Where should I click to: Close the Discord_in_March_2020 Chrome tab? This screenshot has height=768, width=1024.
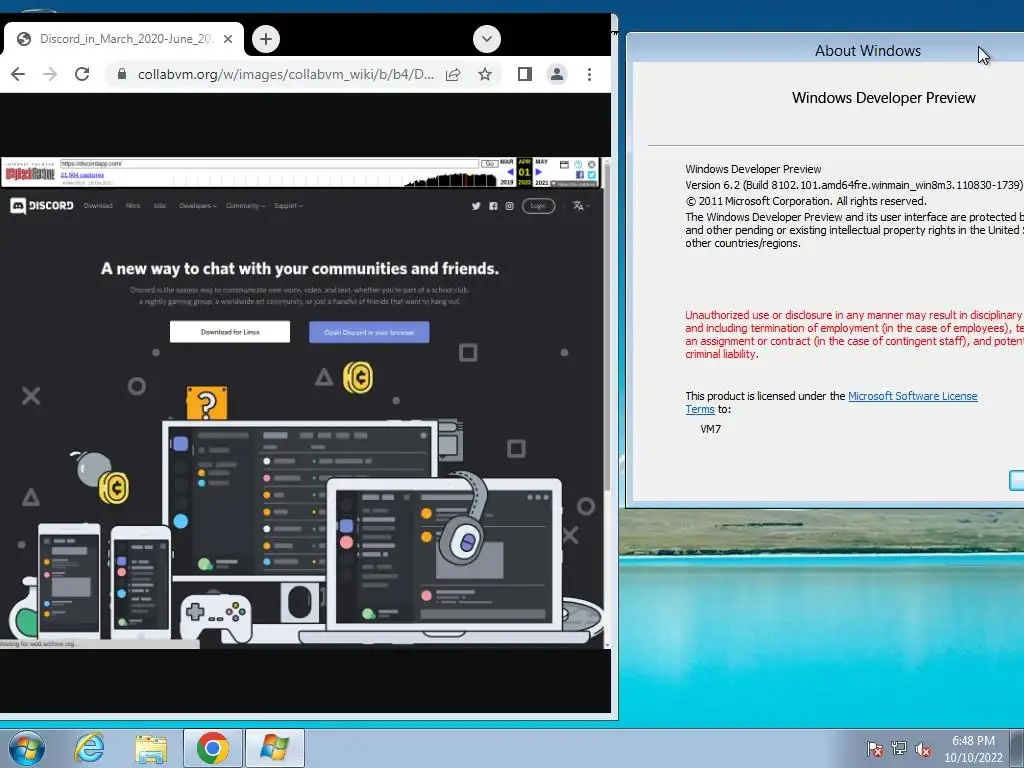pyautogui.click(x=228, y=39)
